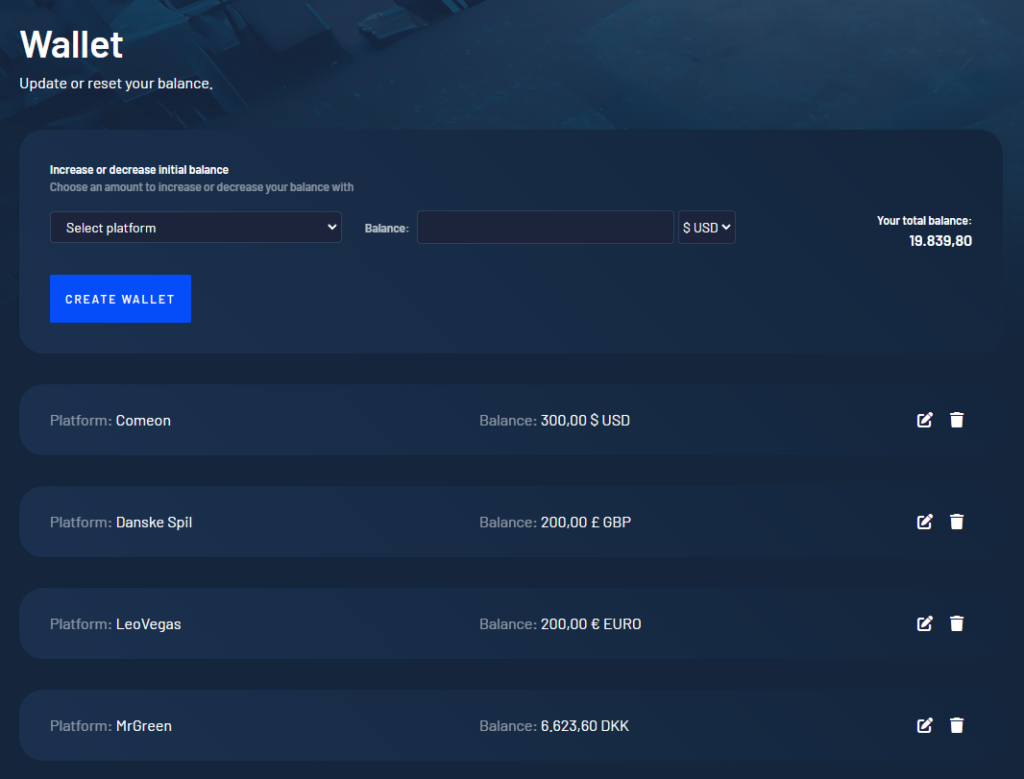Click the LeoVegas platform name

pyautogui.click(x=148, y=624)
